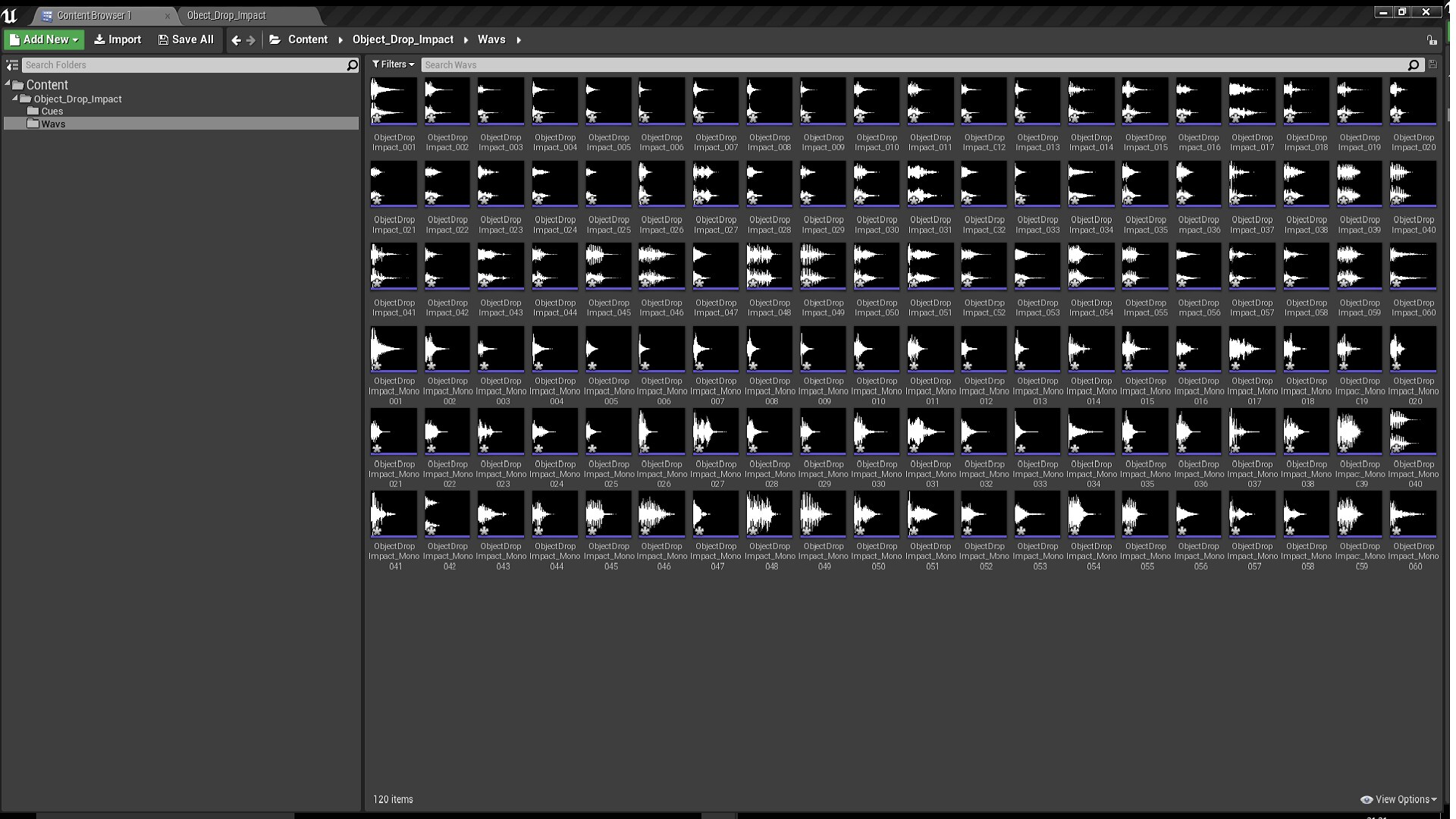Image resolution: width=1456 pixels, height=819 pixels.
Task: Collapse the Object_Drop_Impact folder tree
Action: (x=17, y=99)
